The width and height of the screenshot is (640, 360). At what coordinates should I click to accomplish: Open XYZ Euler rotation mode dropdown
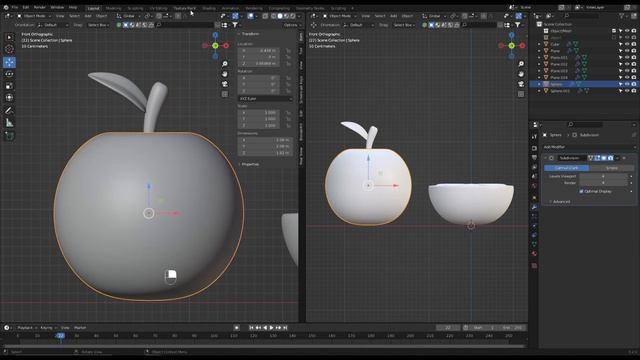click(265, 99)
